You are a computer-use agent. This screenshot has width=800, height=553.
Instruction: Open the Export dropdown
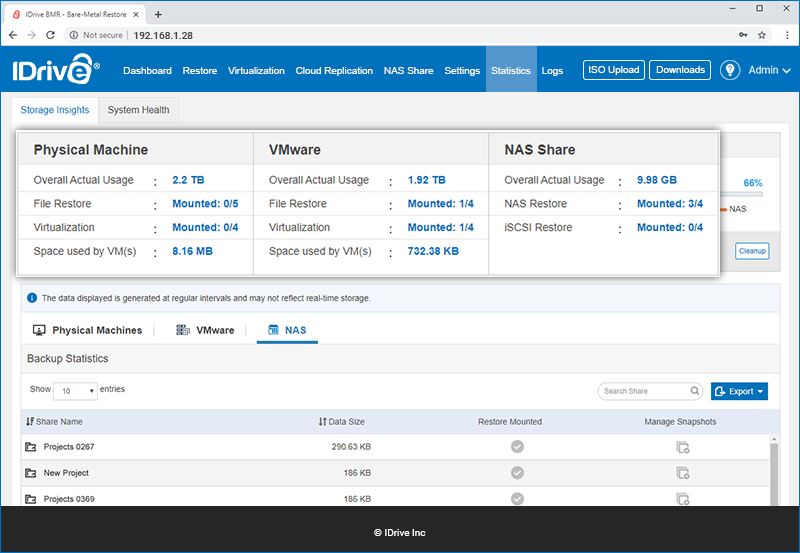tap(739, 391)
